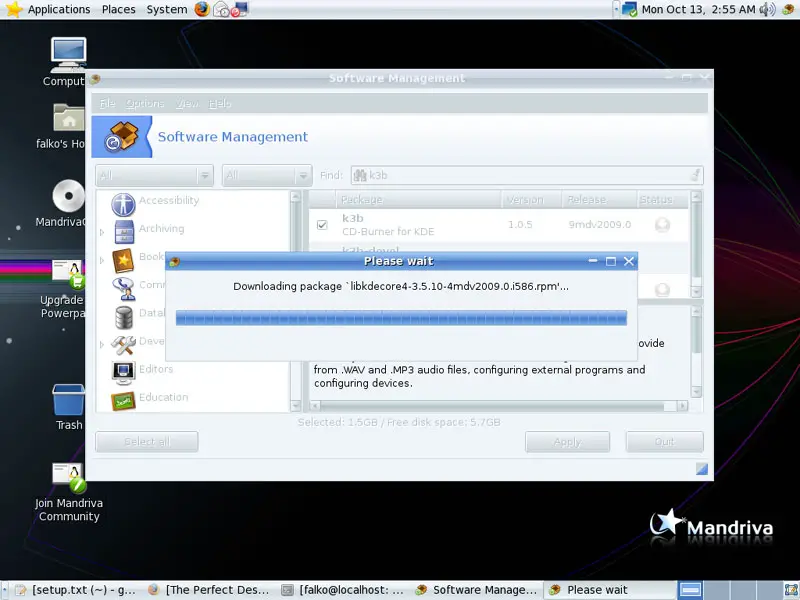Viewport: 800px width, 600px height.
Task: Click the Quit button
Action: [664, 442]
